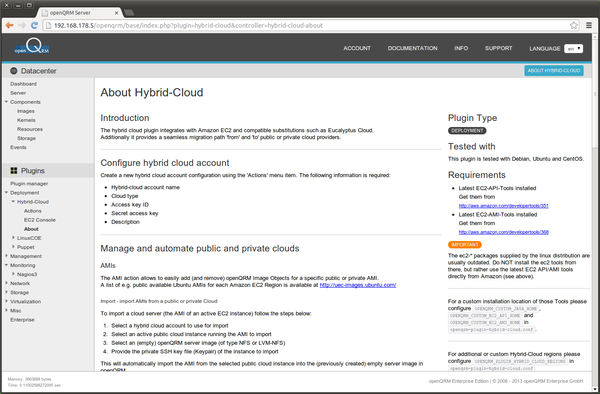Click the DEPLOYMENT plugin type badge
Viewport: 600px width, 394px height.
(467, 131)
